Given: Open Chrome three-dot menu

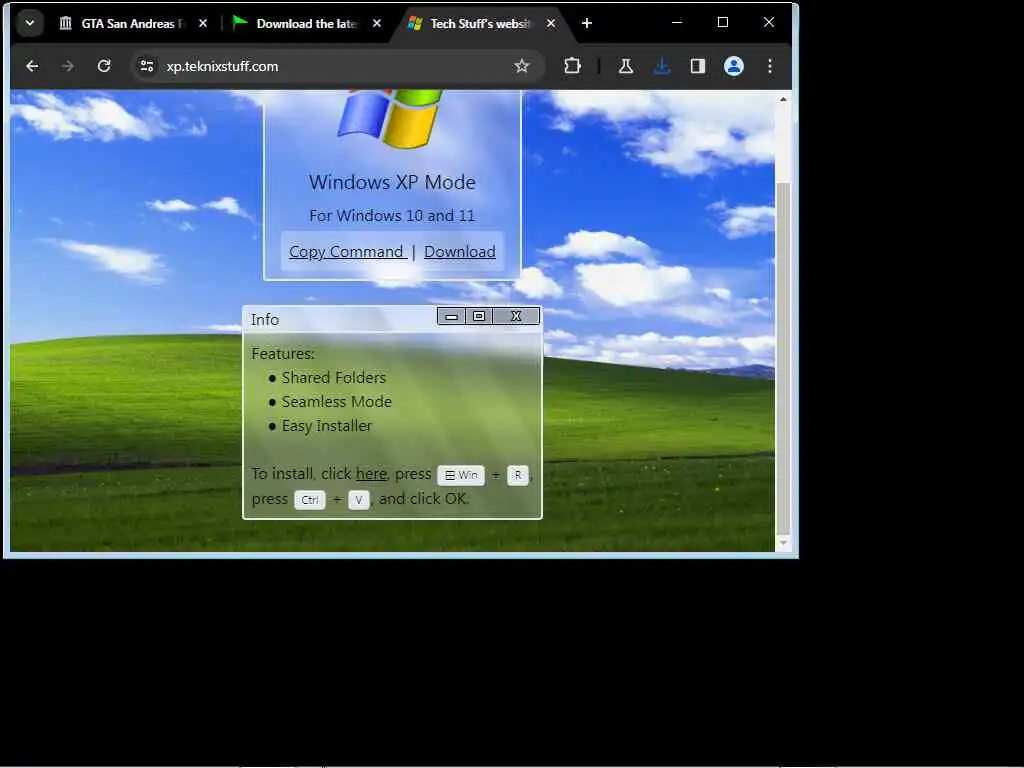Looking at the screenshot, I should (x=770, y=66).
